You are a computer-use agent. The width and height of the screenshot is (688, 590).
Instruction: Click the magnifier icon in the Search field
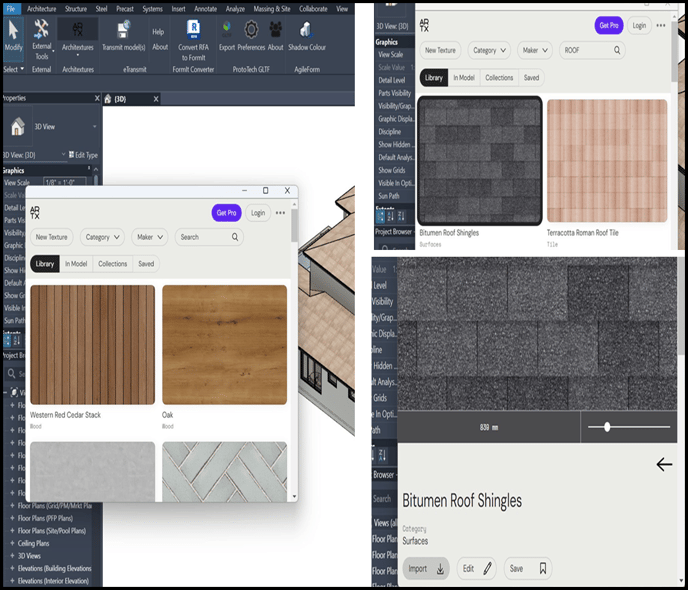235,237
